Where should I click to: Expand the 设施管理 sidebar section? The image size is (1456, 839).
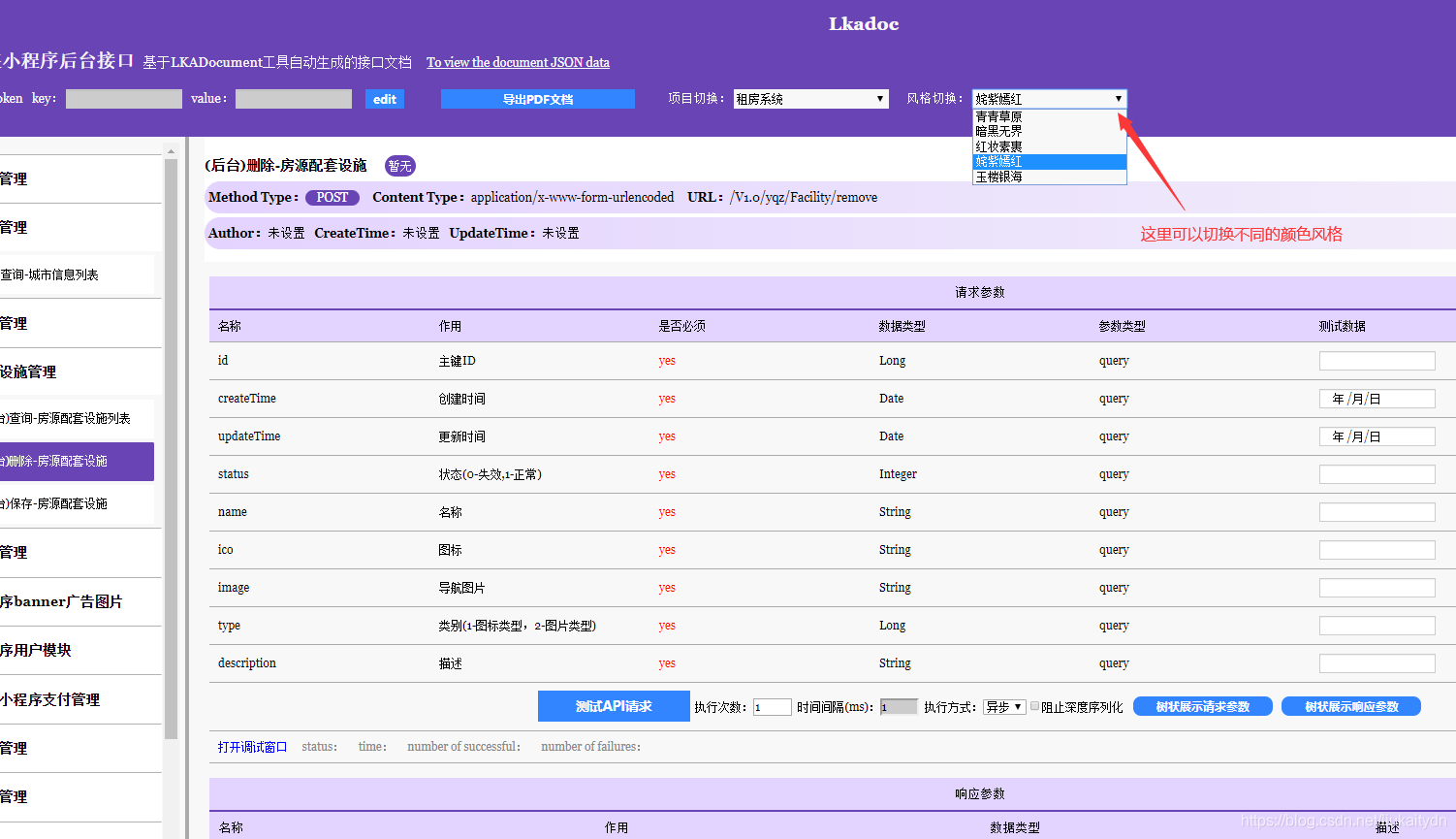point(80,372)
